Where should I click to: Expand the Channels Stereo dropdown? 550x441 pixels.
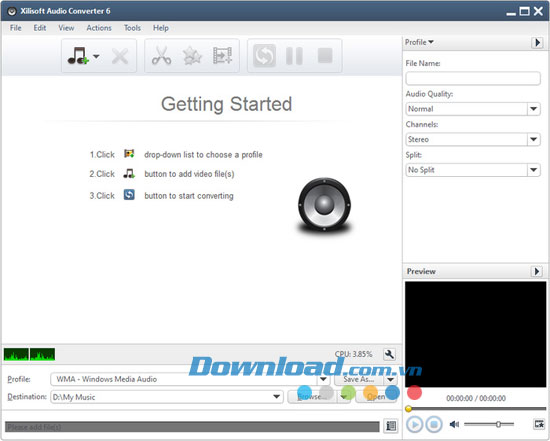tap(534, 139)
